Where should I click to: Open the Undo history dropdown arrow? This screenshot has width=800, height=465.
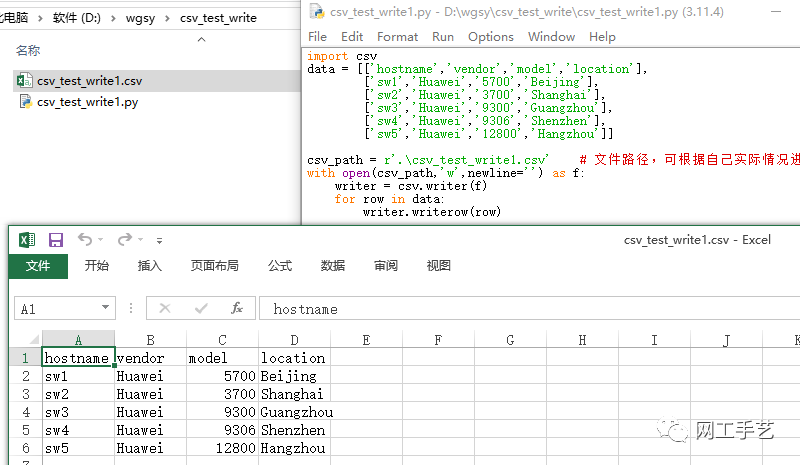click(x=101, y=239)
